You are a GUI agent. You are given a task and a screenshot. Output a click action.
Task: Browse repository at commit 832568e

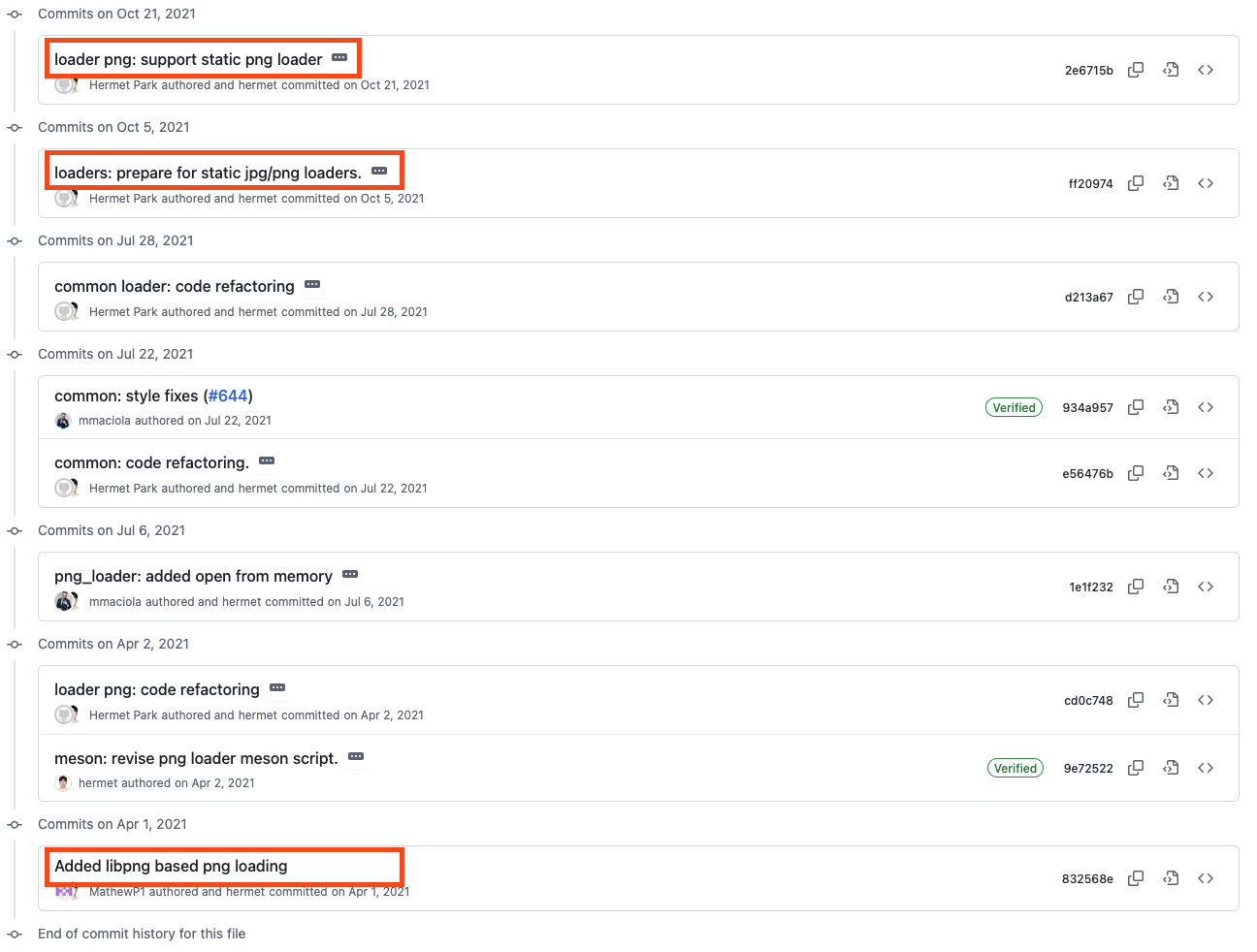[x=1206, y=878]
